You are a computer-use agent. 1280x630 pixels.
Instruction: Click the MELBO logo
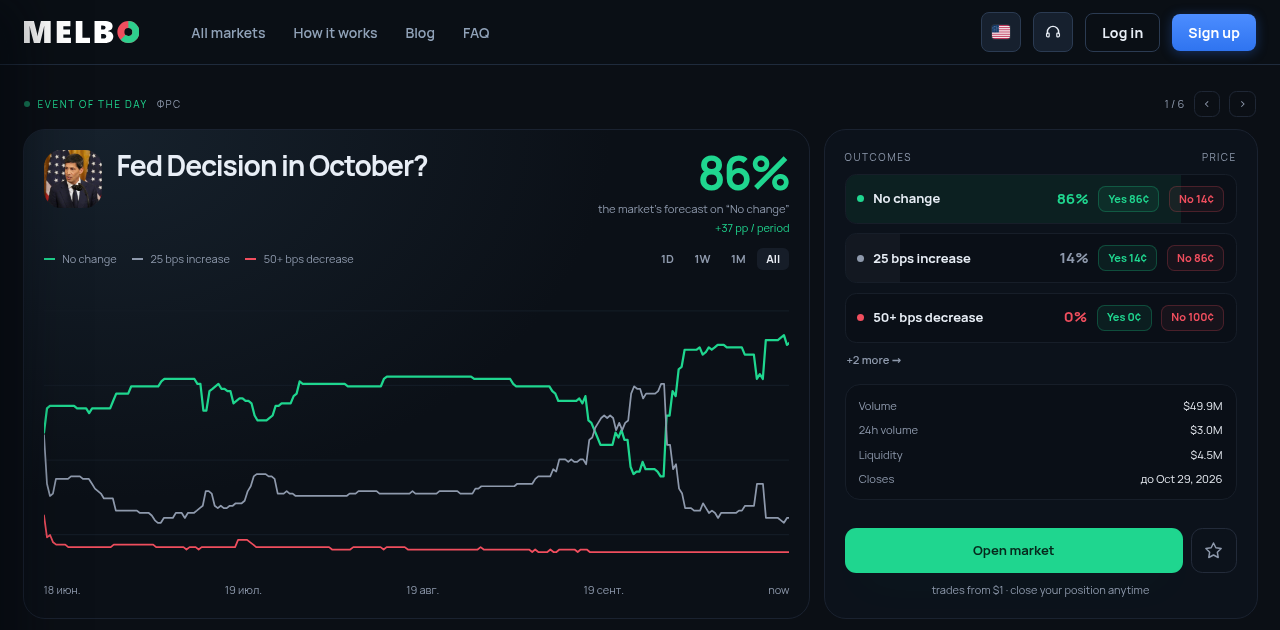[82, 32]
